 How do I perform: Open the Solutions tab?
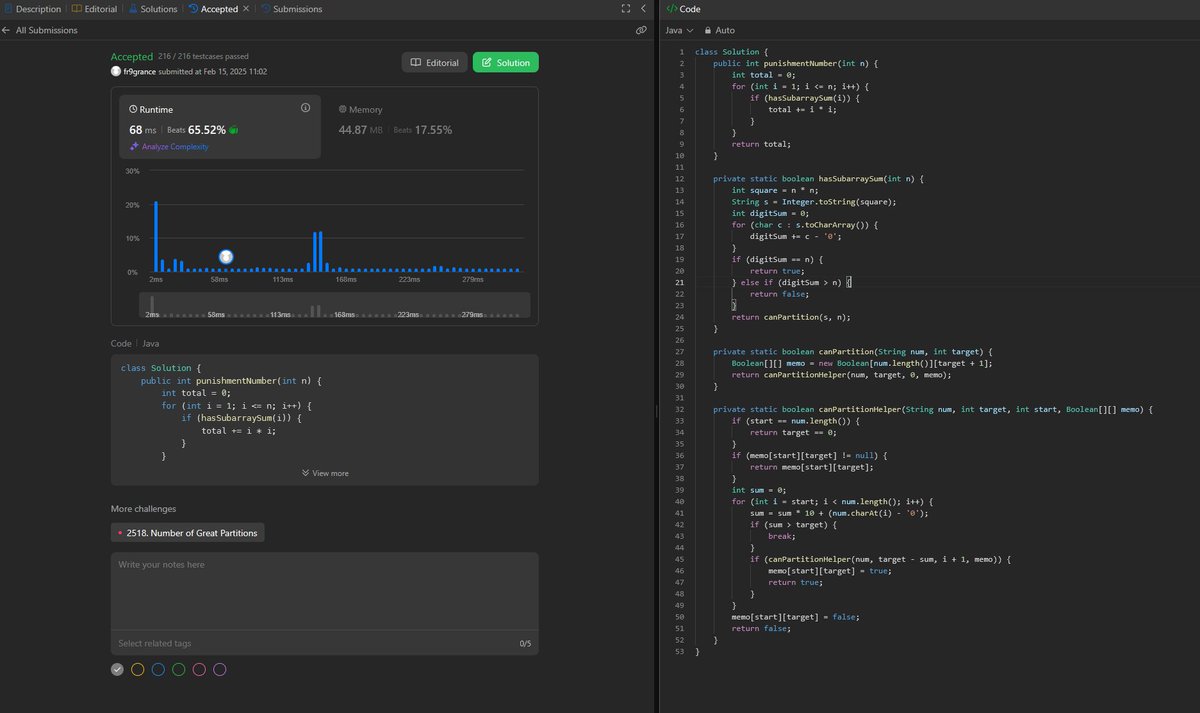153,9
